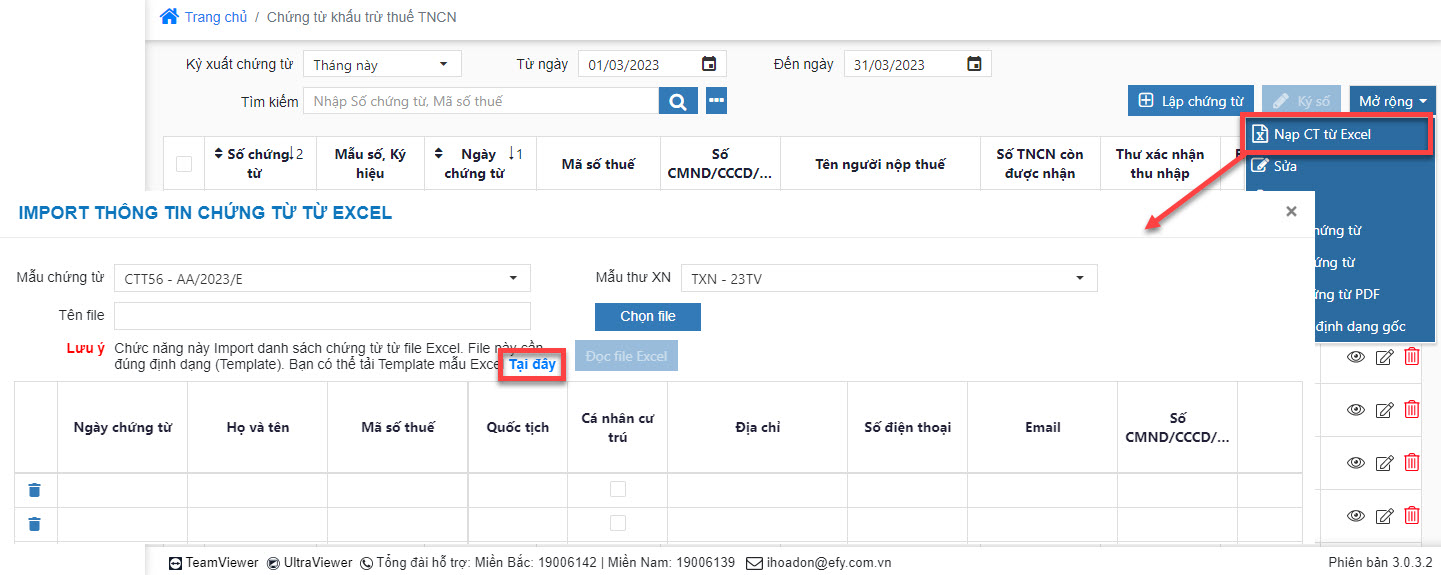Open the Đến ngày calendar picker

click(x=974, y=64)
